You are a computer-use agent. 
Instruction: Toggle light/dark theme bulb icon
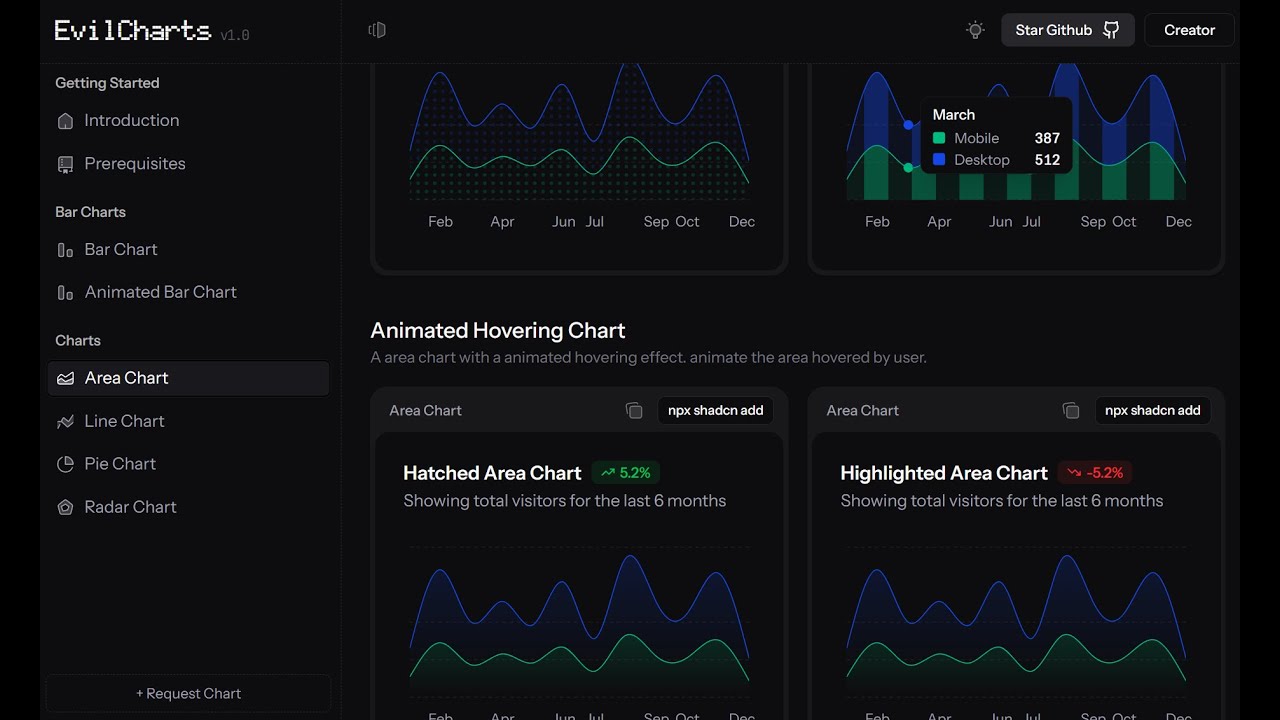coord(975,30)
